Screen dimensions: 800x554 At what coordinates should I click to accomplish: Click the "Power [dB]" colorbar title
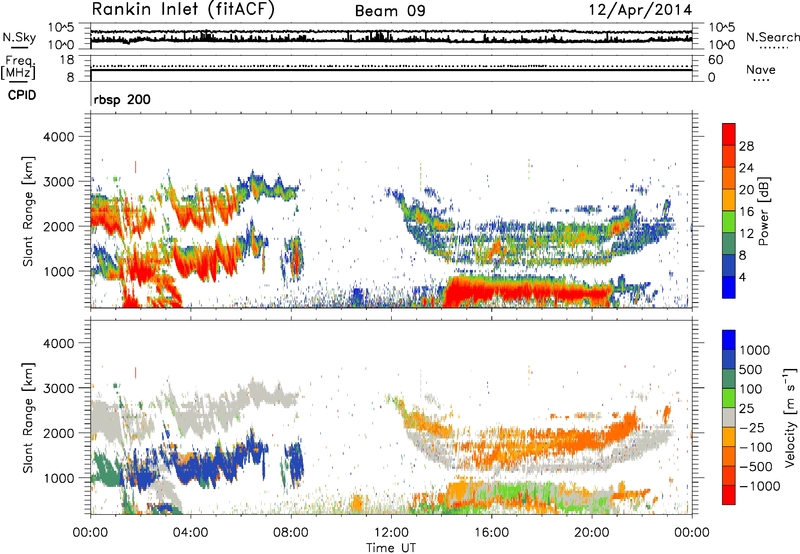(x=763, y=211)
